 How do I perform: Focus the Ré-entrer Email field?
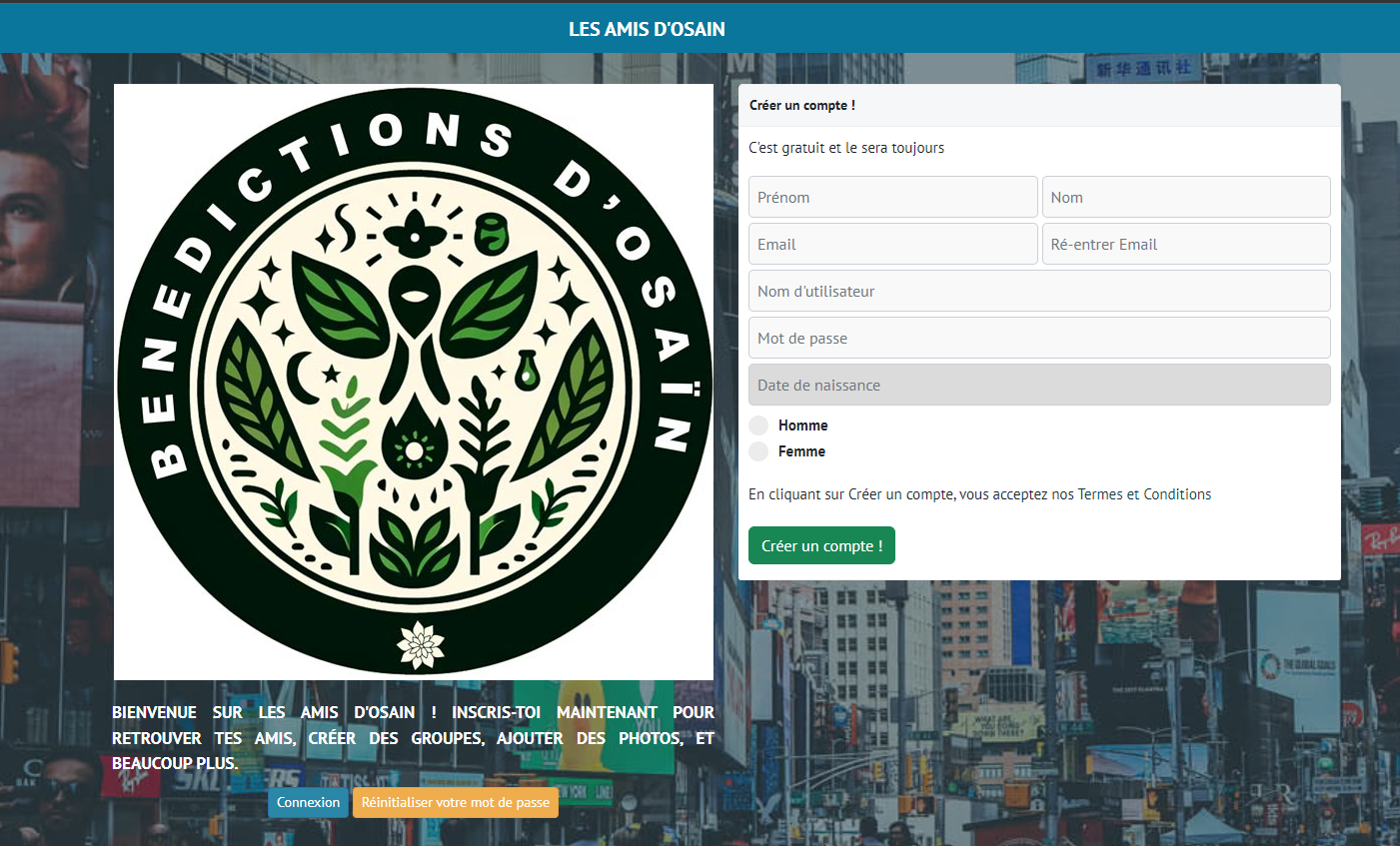pyautogui.click(x=1185, y=245)
